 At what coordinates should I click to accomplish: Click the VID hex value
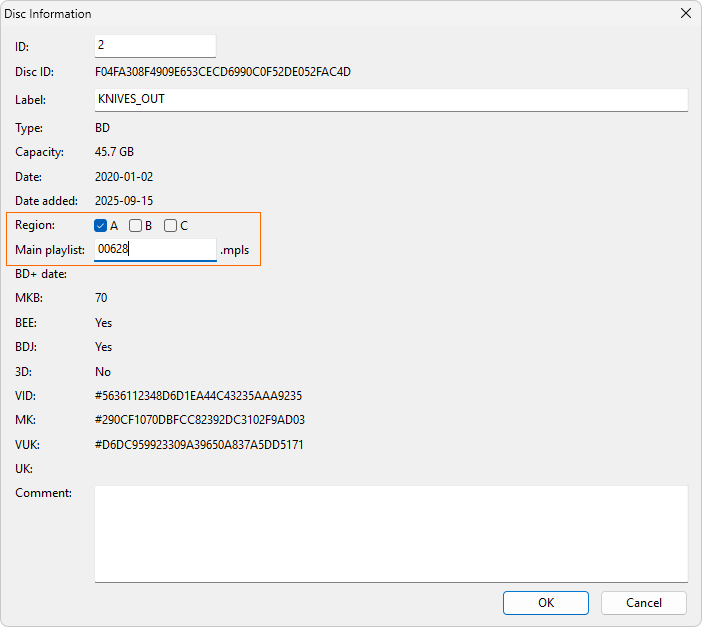198,396
